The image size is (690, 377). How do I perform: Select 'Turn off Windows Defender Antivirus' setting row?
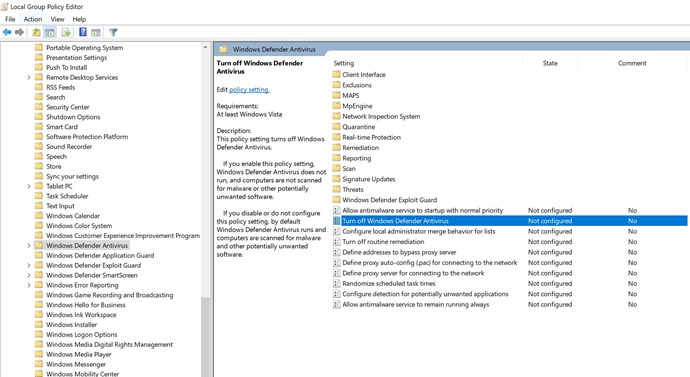[x=510, y=221]
